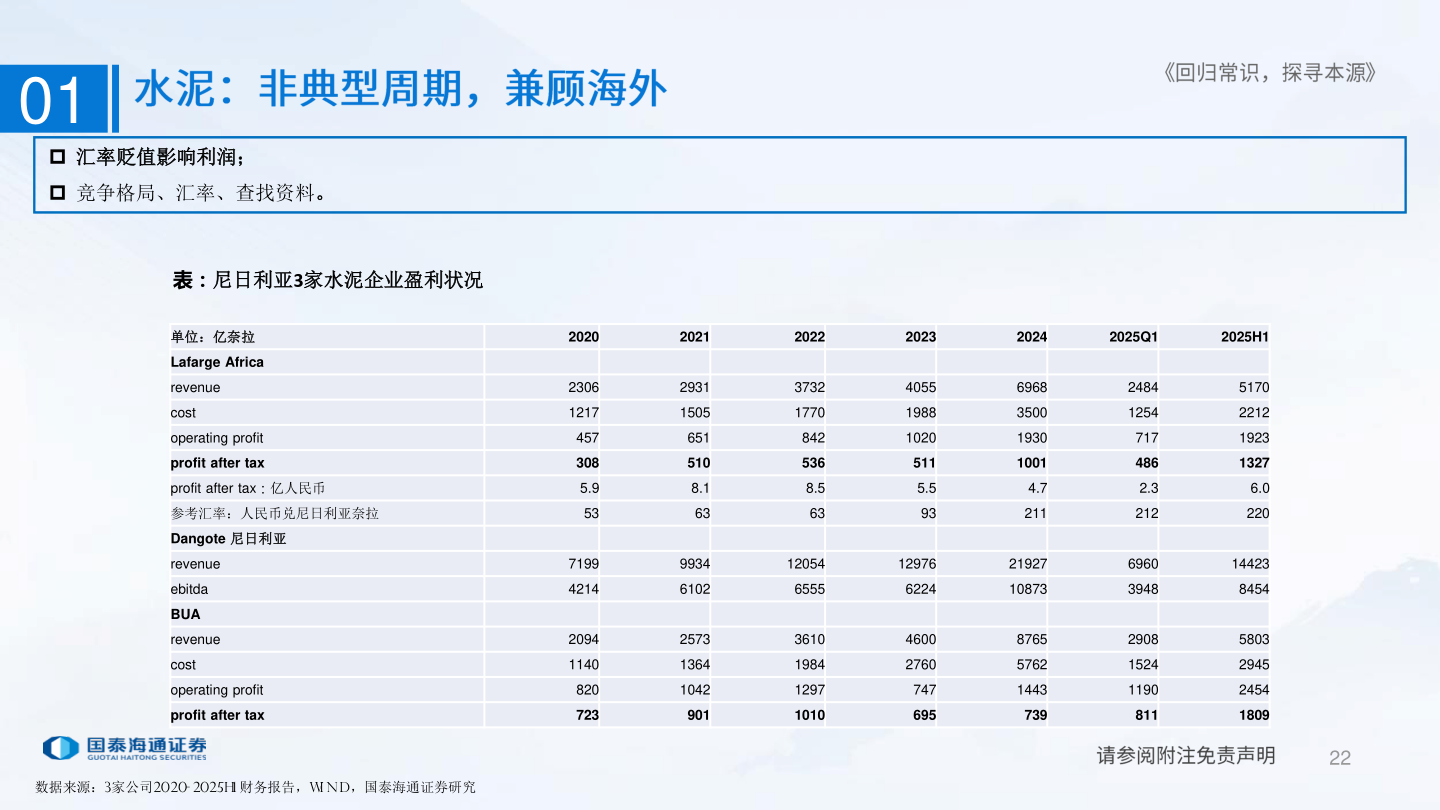This screenshot has height=810, width=1440.
Task: Click the blue 01 section number box
Action: tap(54, 99)
